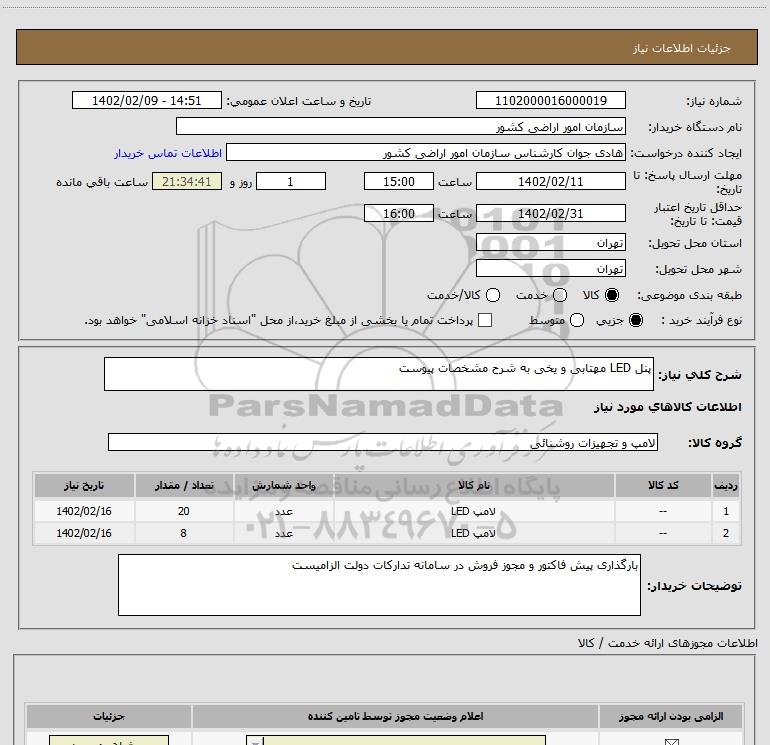This screenshot has height=745, width=770.
Task: Click the الزامی بودن ارائه مجوز header
Action: pos(671,717)
